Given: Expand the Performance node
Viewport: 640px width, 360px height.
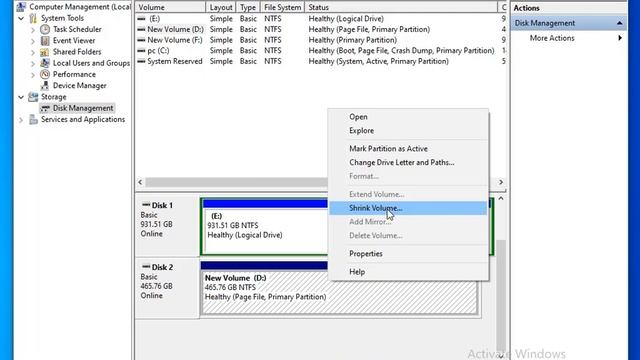Looking at the screenshot, I should coord(33,75).
